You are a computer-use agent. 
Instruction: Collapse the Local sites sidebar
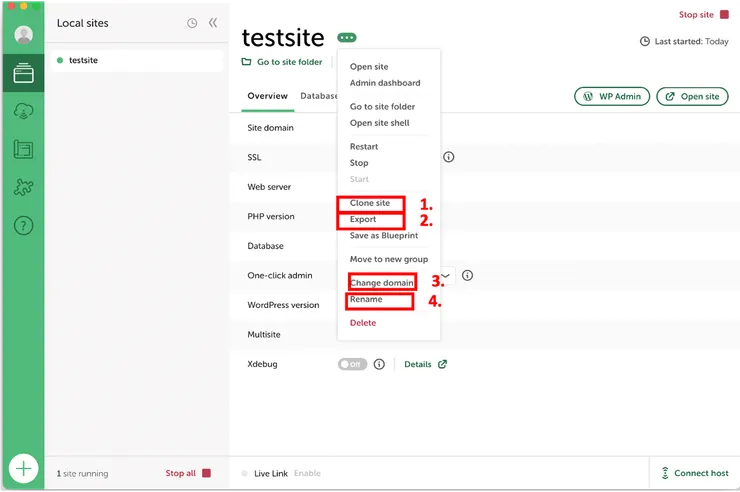(x=213, y=23)
